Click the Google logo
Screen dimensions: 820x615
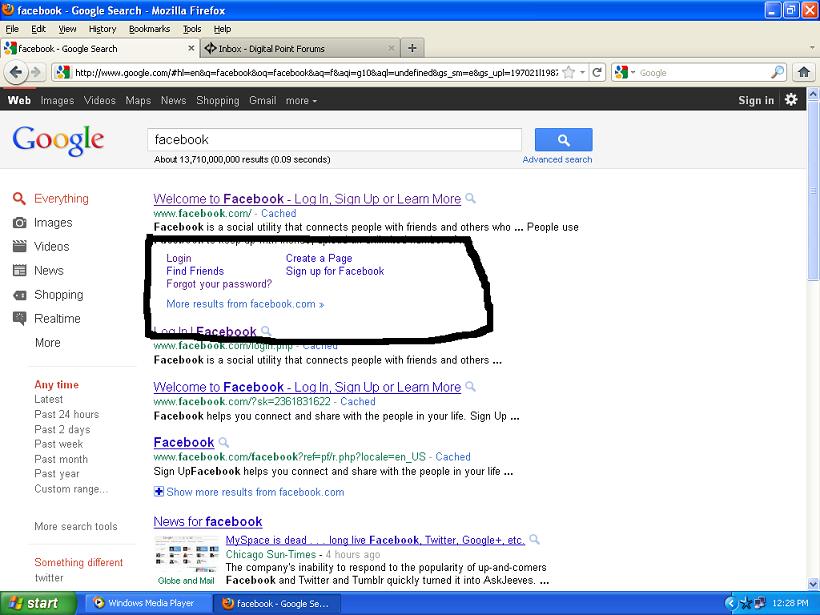(x=58, y=140)
